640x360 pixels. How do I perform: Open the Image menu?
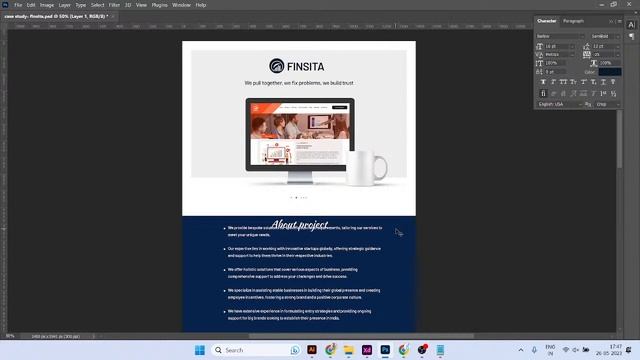click(47, 5)
